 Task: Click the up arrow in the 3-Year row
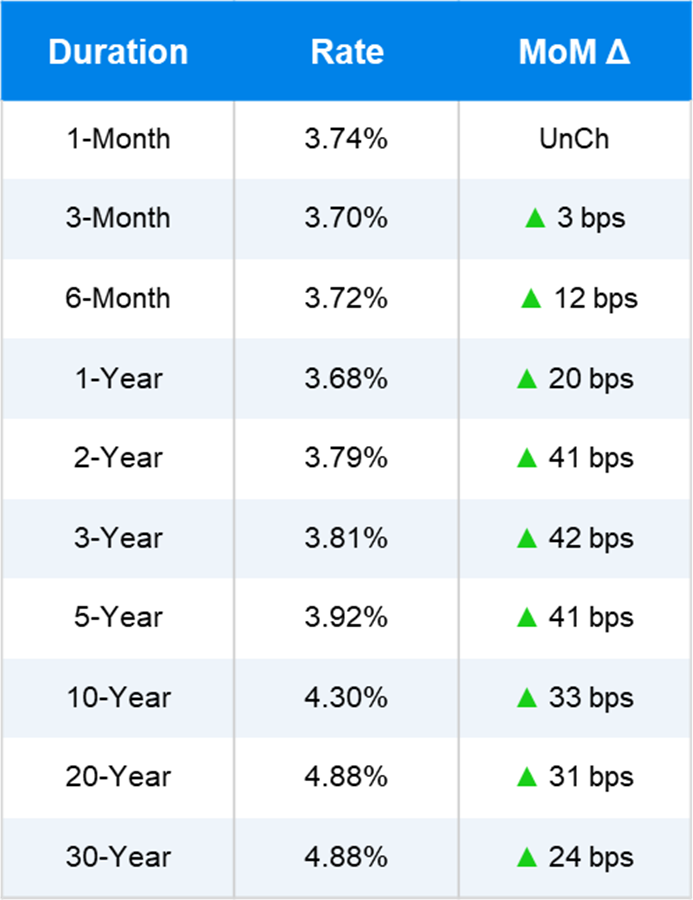click(x=527, y=538)
